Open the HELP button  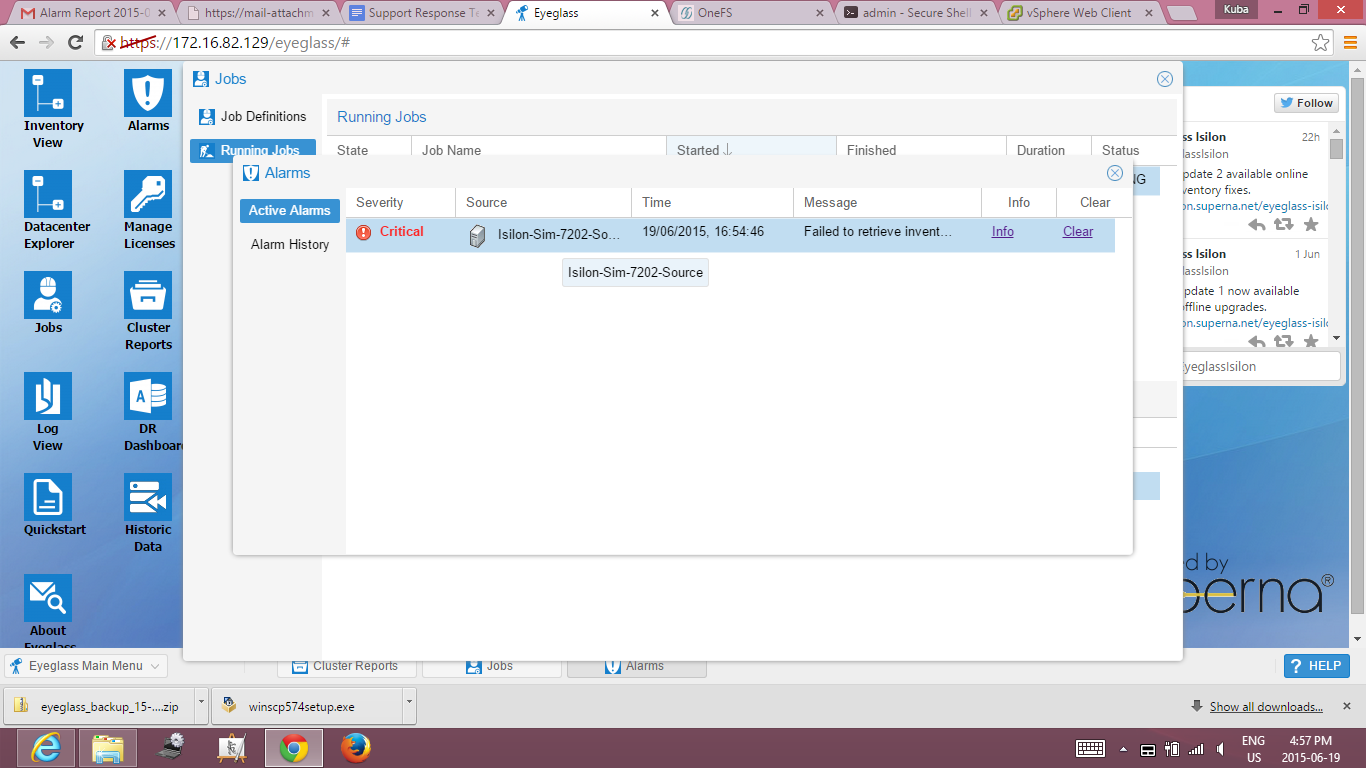click(x=1317, y=666)
